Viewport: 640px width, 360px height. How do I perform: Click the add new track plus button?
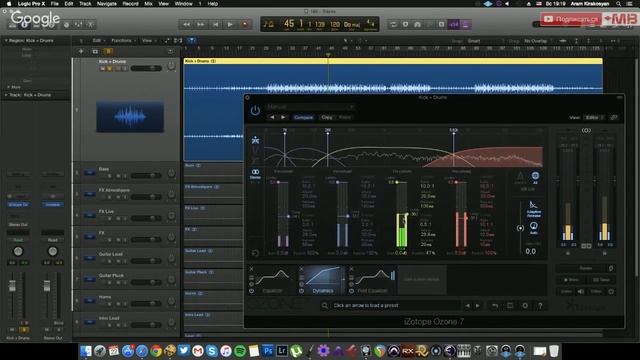[x=81, y=51]
